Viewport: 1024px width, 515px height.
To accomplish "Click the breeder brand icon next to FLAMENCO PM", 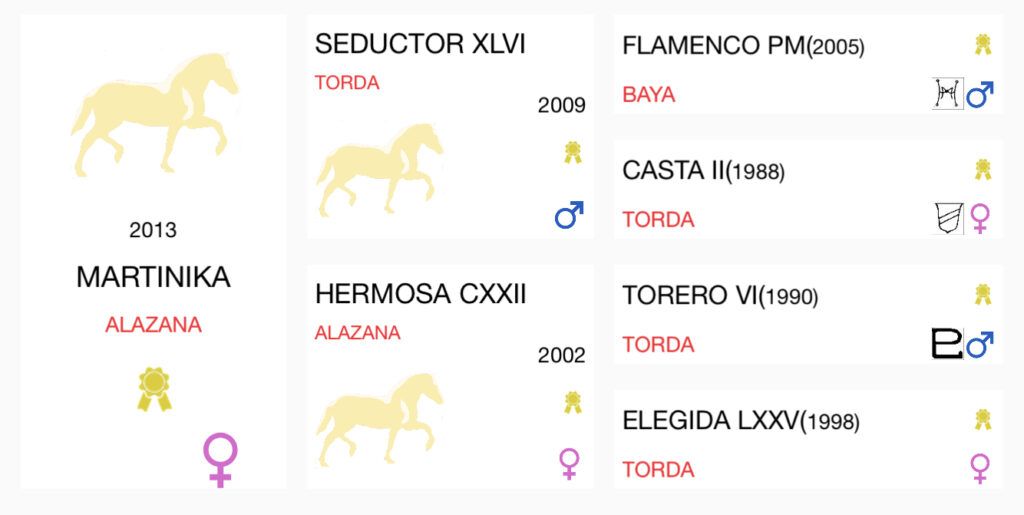I will tap(948, 94).
